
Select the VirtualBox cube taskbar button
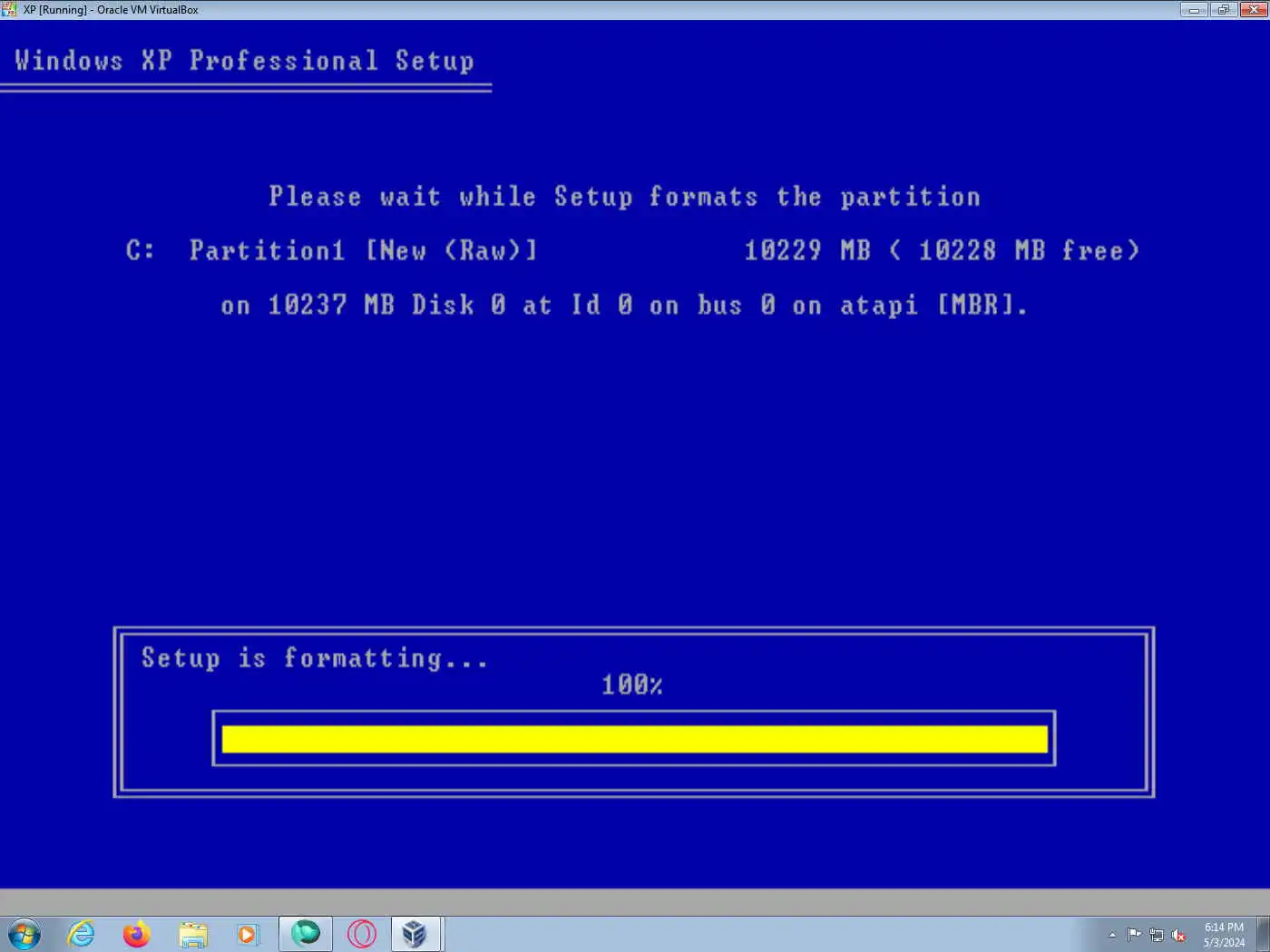pyautogui.click(x=415, y=934)
